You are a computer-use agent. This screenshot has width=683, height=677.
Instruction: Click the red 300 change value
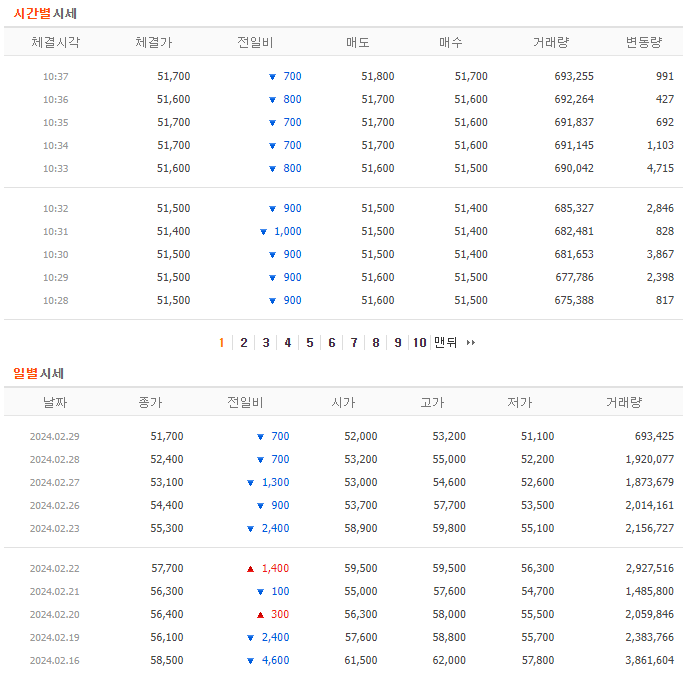pos(280,614)
